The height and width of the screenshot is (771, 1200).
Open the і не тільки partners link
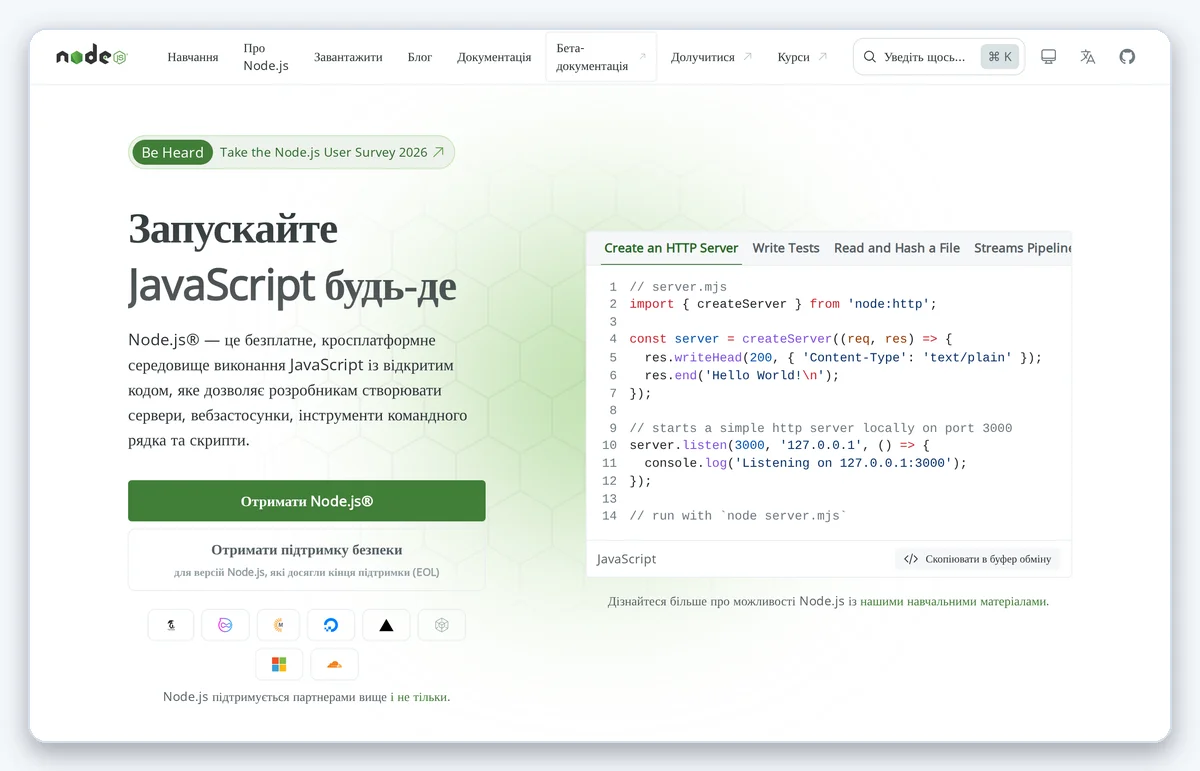click(419, 697)
